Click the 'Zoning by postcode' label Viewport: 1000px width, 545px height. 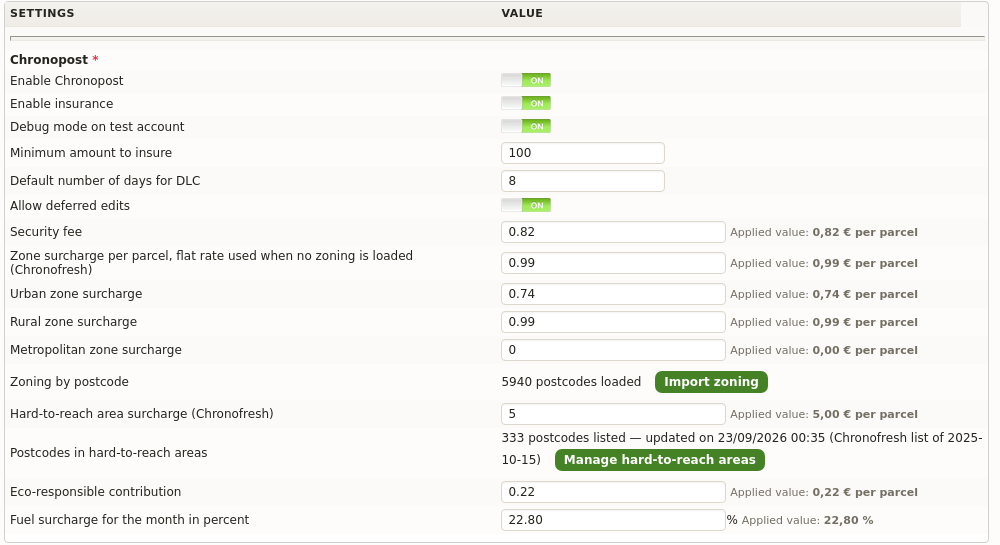(x=69, y=382)
